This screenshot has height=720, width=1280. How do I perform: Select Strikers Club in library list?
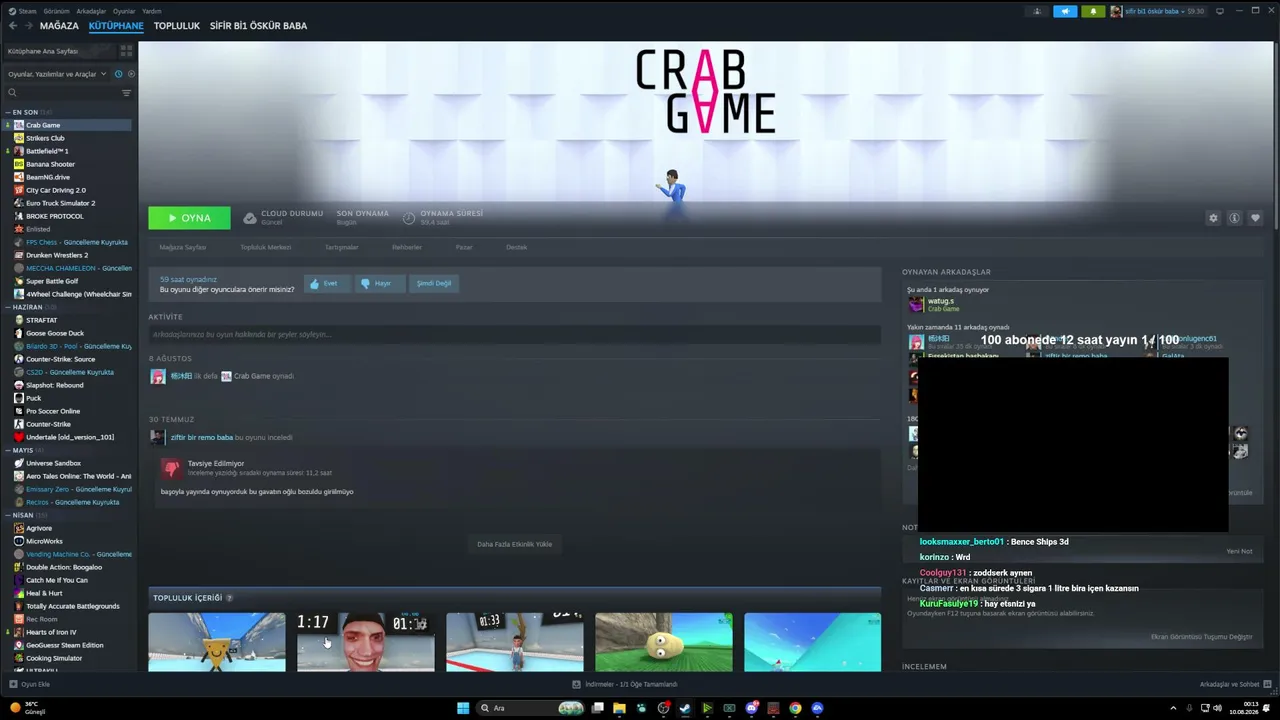coord(69,138)
